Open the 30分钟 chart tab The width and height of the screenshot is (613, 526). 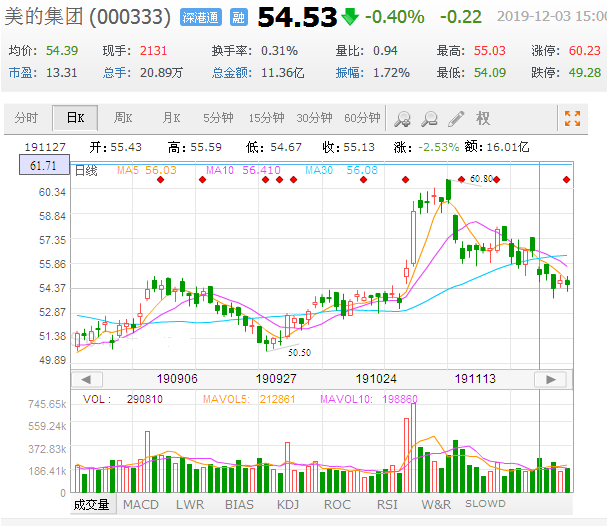(x=314, y=118)
